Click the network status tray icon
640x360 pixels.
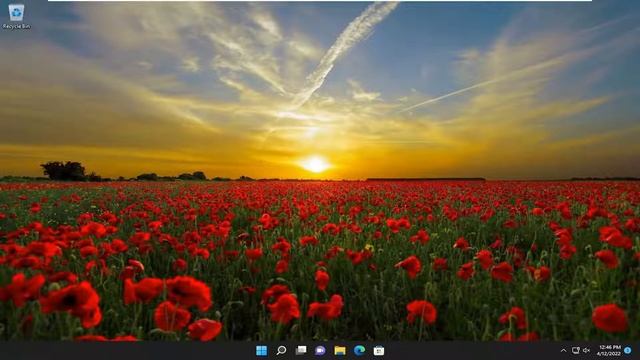(576, 351)
